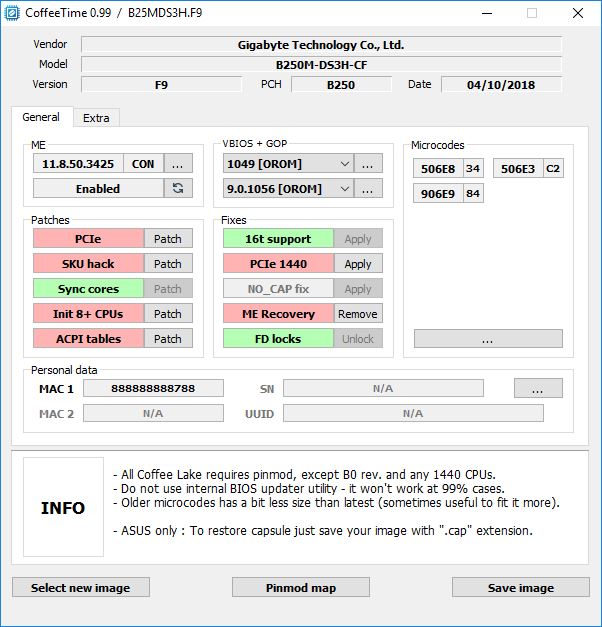Click microcode revision 84
Viewport: 602px width, 627px height.
tap(473, 193)
